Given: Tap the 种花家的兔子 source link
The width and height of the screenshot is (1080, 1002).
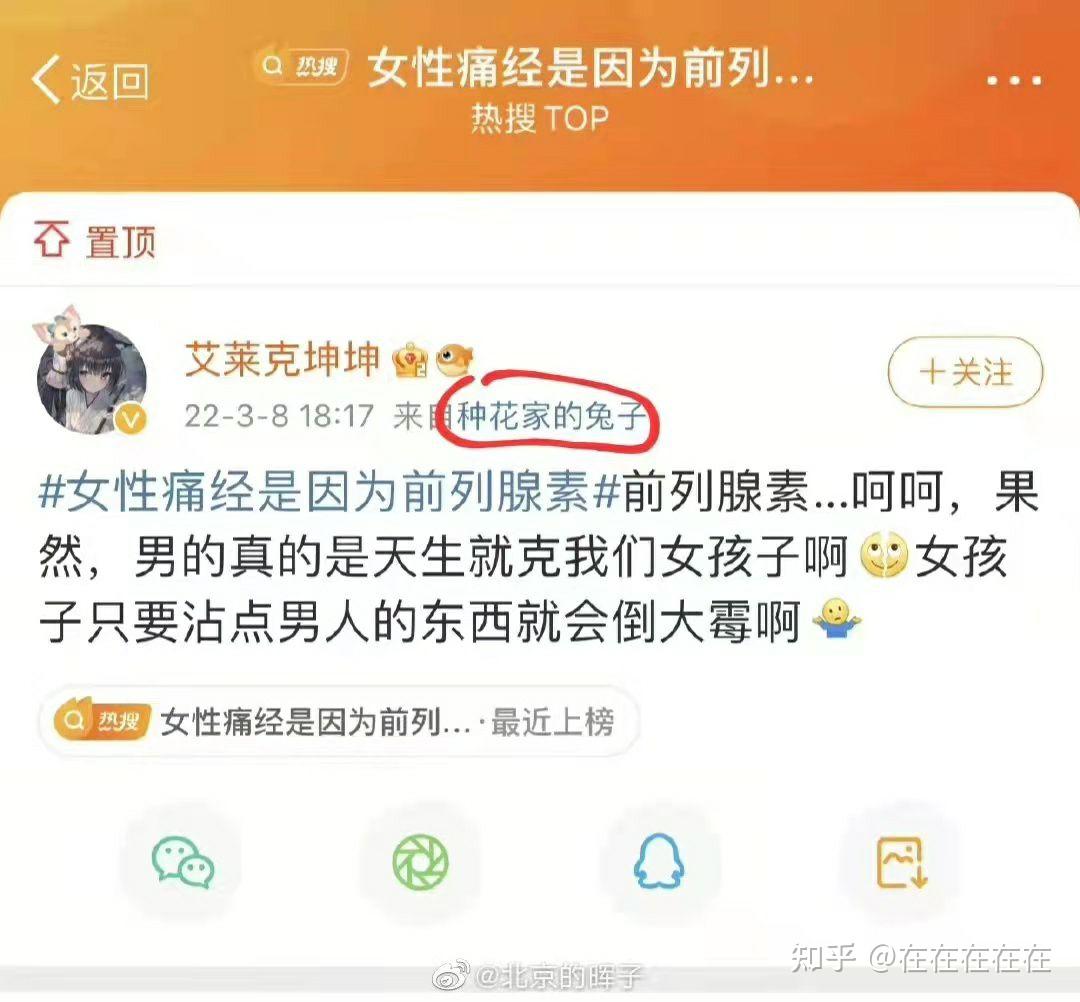Looking at the screenshot, I should coord(552,416).
